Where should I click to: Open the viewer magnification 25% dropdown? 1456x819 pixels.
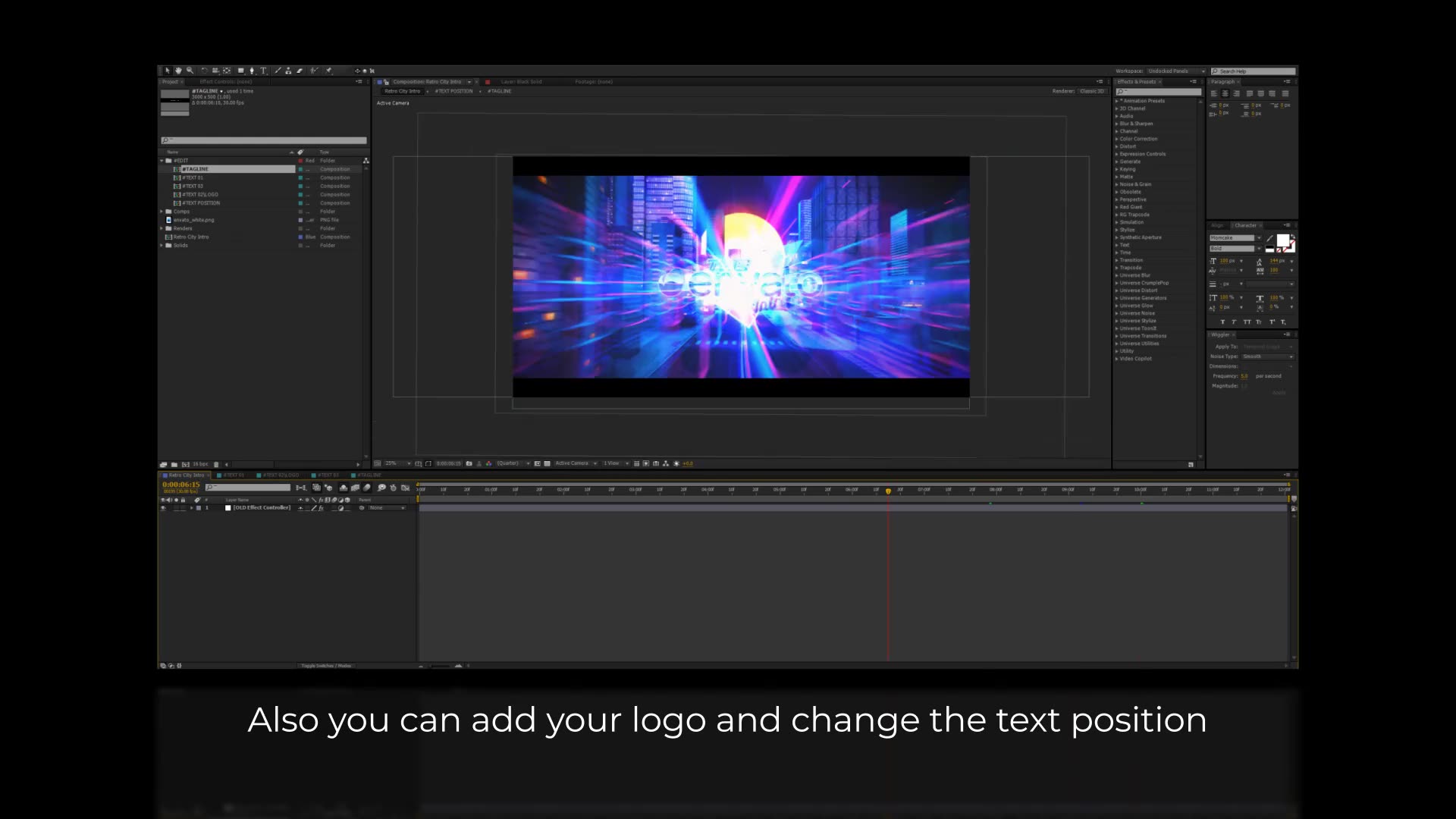tap(397, 463)
